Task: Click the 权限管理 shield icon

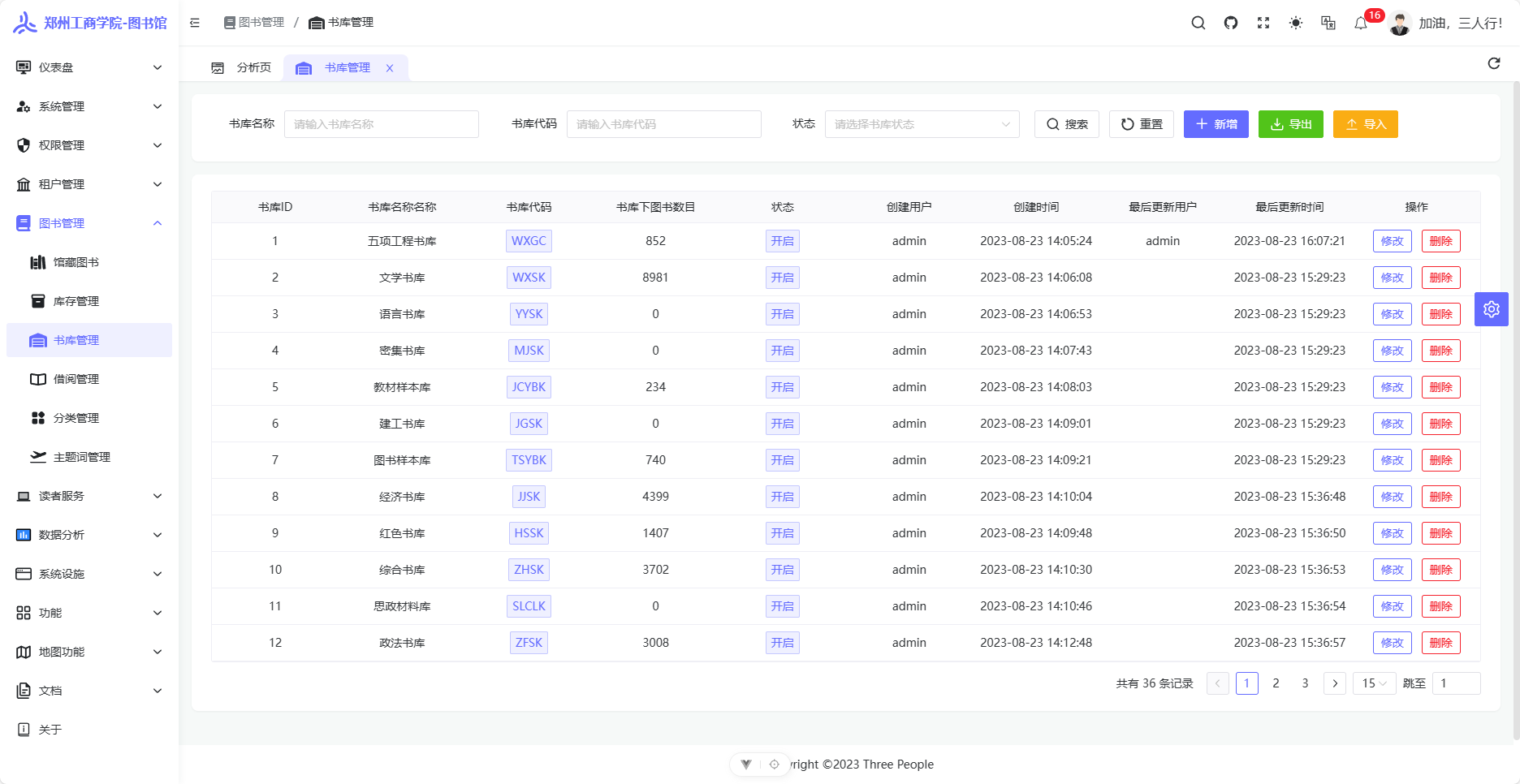Action: [x=24, y=145]
